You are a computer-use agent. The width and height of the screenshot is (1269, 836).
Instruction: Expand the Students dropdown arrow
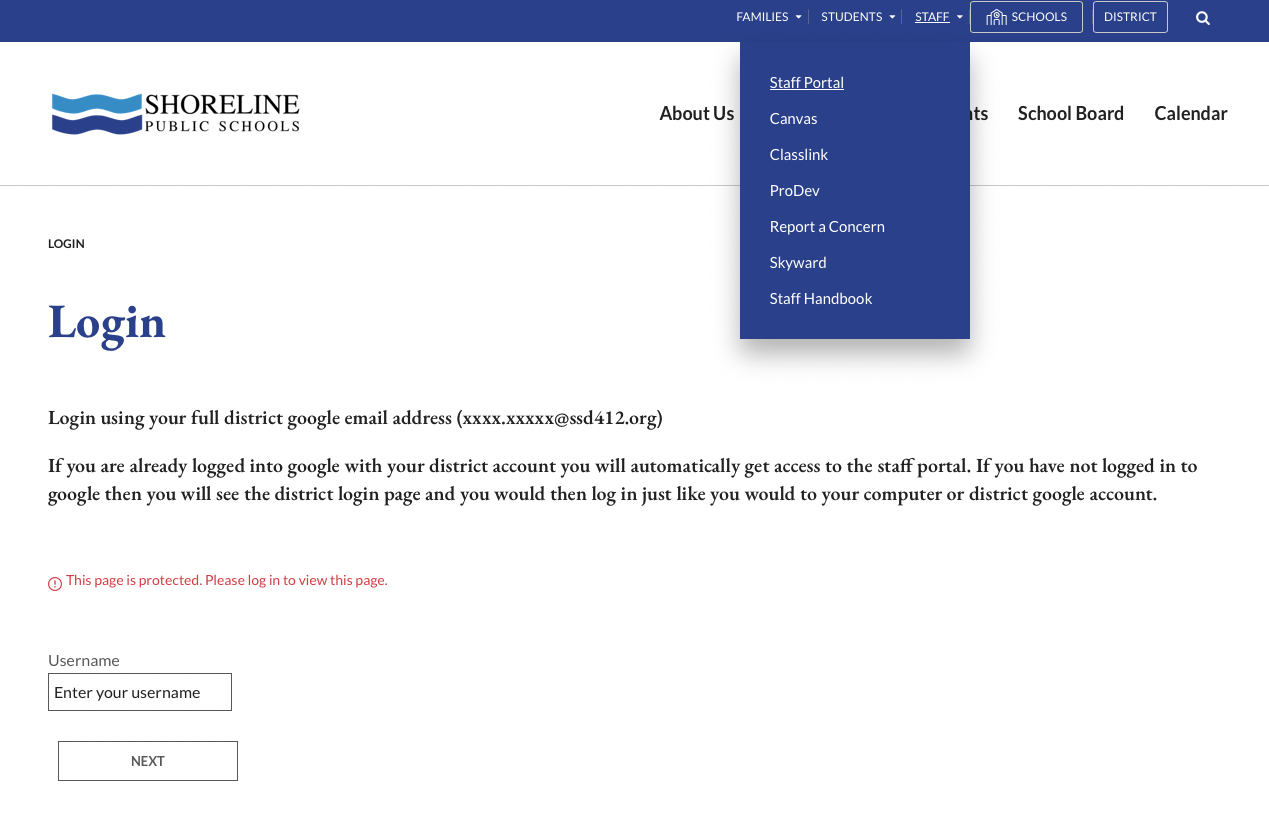892,17
